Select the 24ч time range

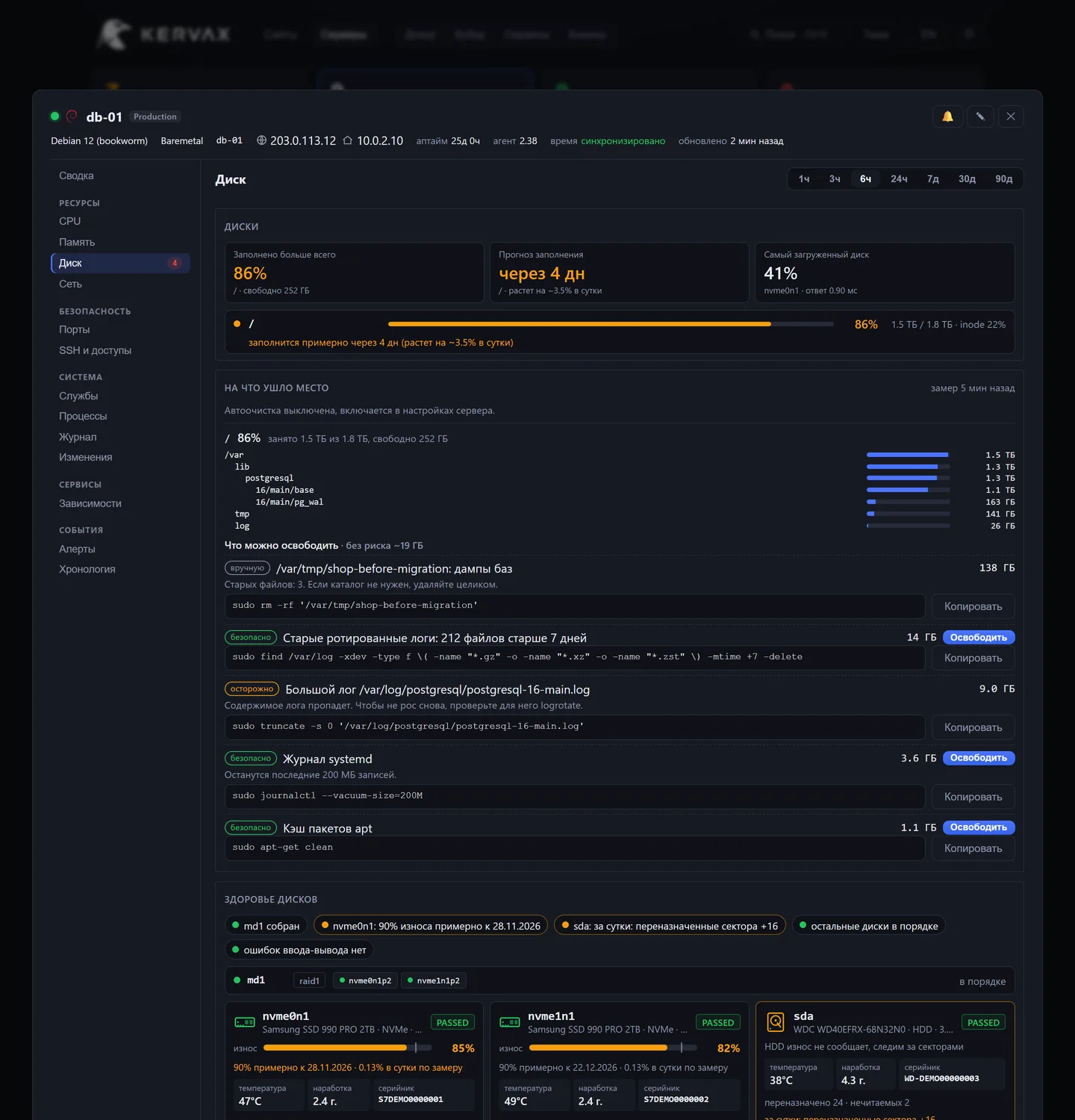899,179
